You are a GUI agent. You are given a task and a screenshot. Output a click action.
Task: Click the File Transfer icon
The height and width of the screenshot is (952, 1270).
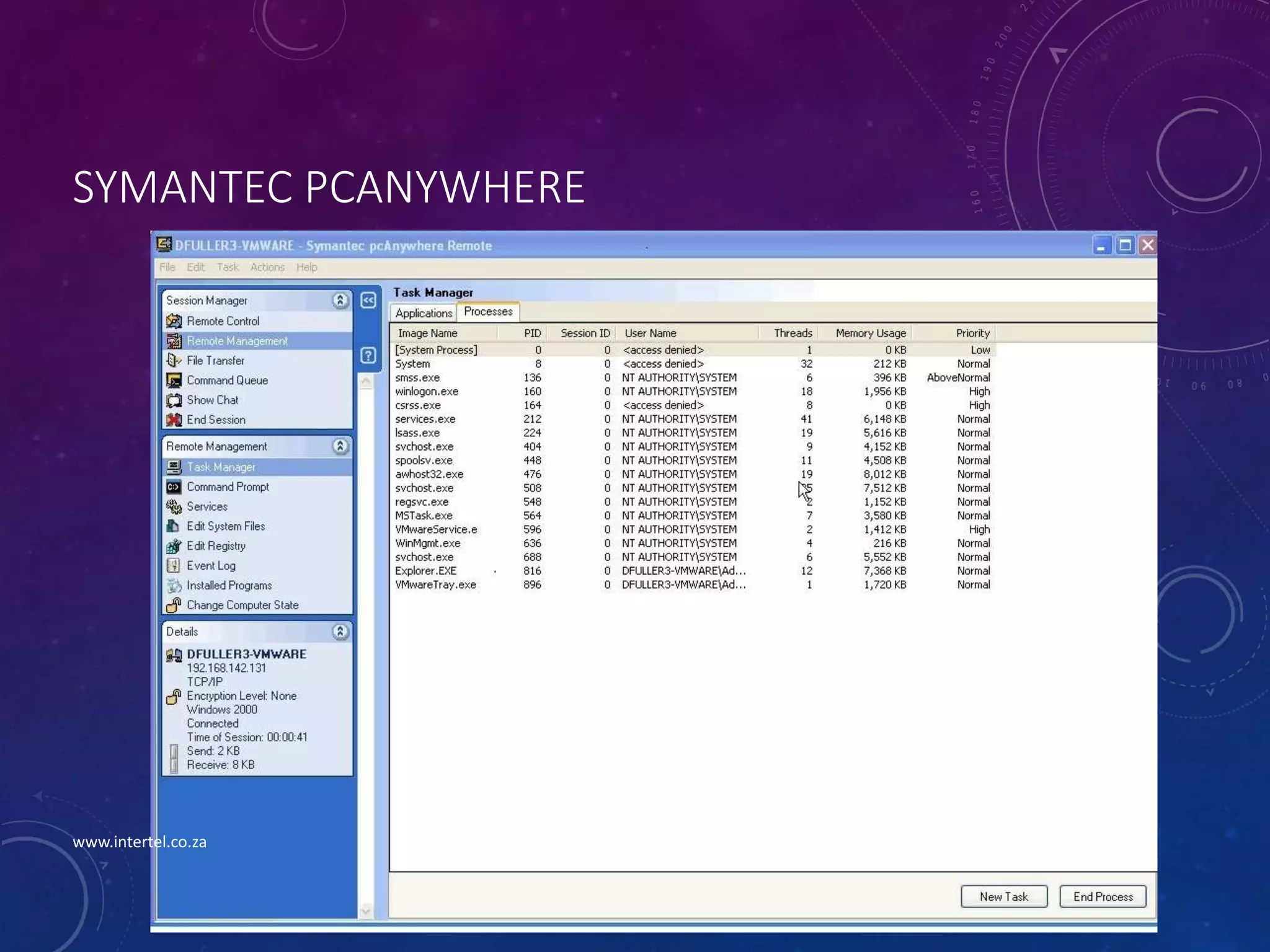pyautogui.click(x=174, y=360)
